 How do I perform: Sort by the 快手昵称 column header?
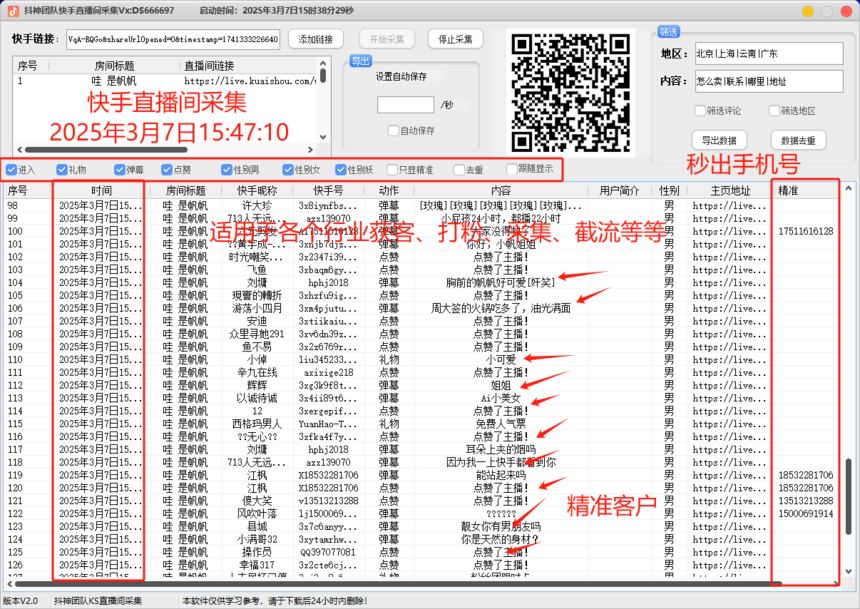257,190
